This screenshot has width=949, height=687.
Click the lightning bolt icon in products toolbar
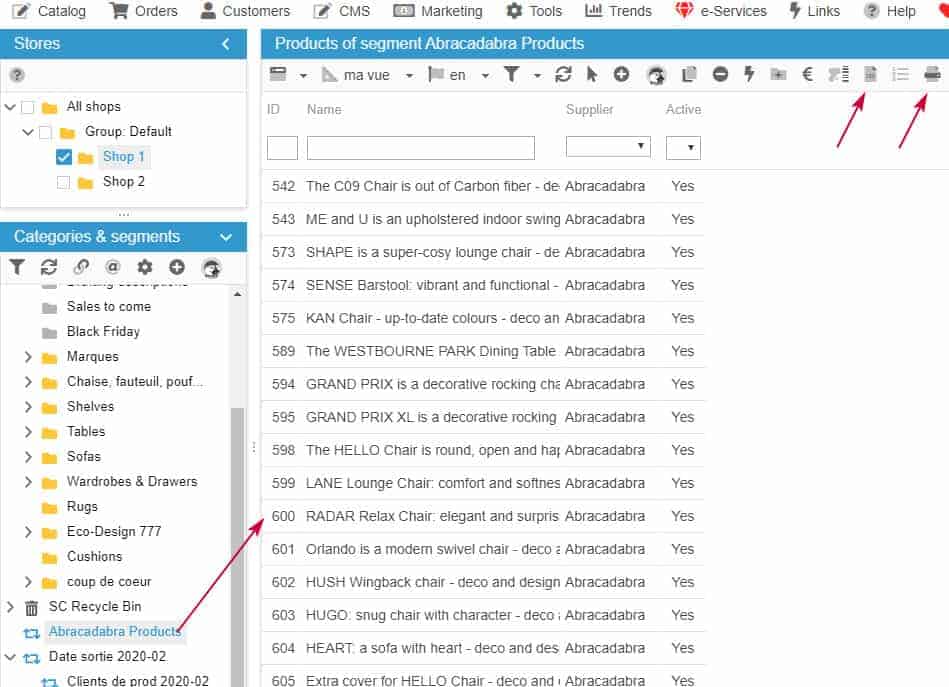748,74
